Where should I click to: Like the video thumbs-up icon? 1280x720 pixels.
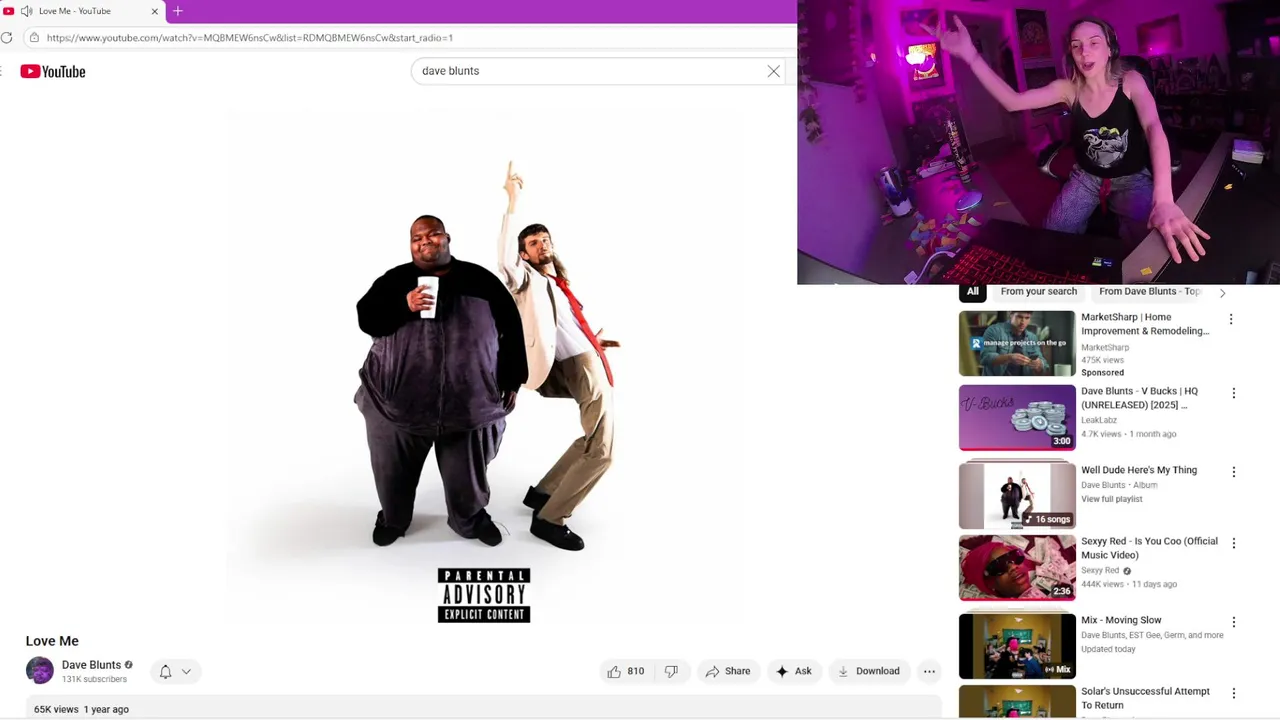614,671
